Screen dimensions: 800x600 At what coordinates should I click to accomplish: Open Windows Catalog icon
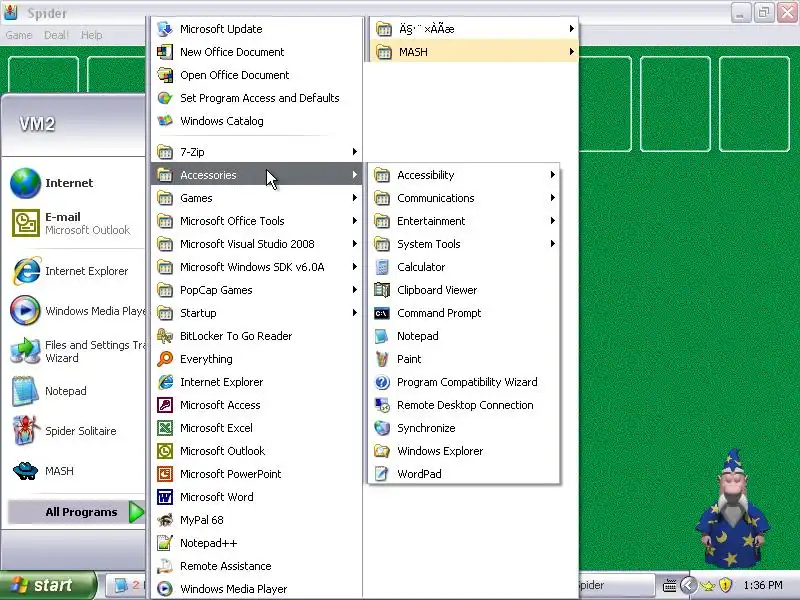[165, 121]
